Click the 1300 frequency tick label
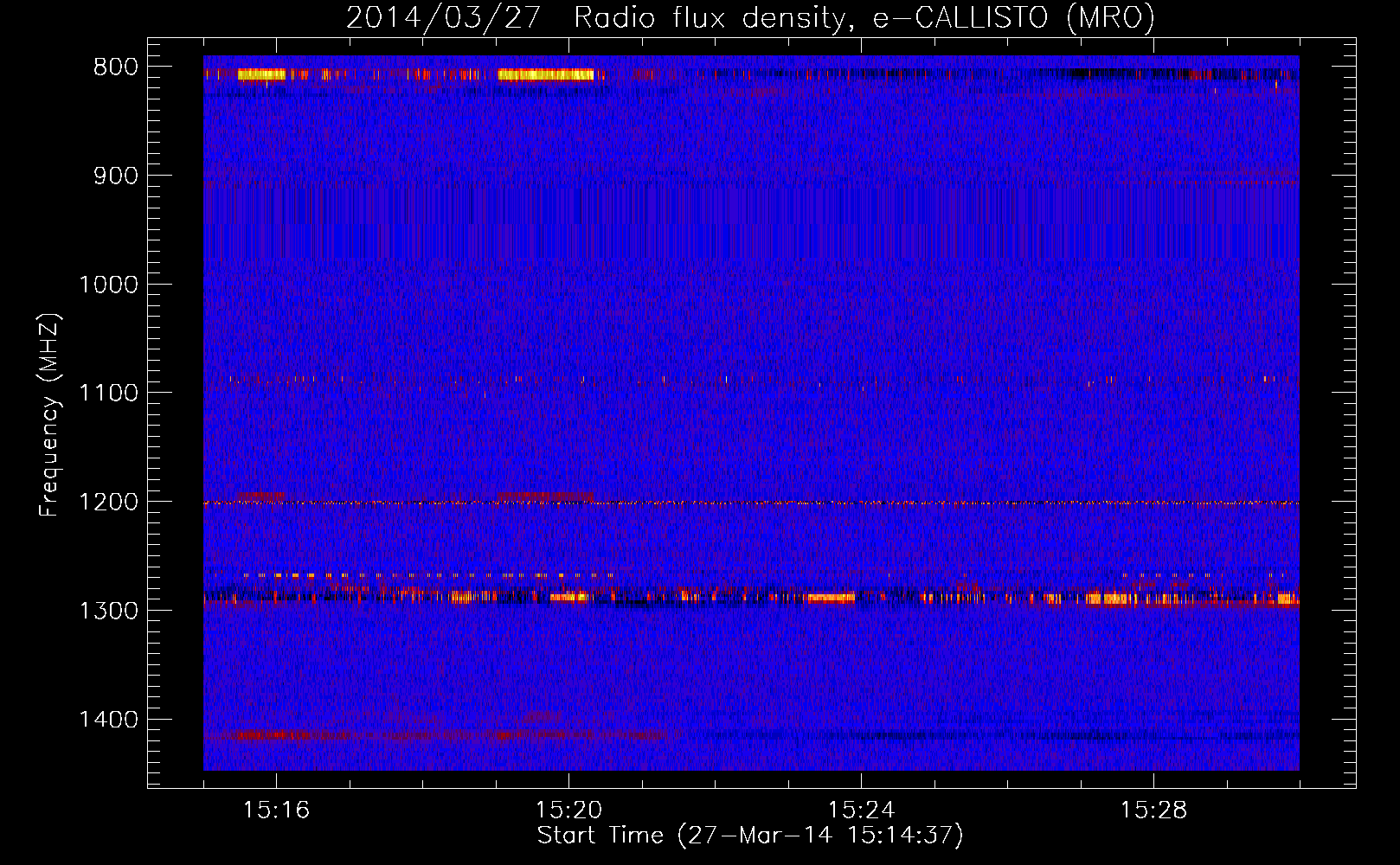1400x865 pixels. tap(108, 611)
